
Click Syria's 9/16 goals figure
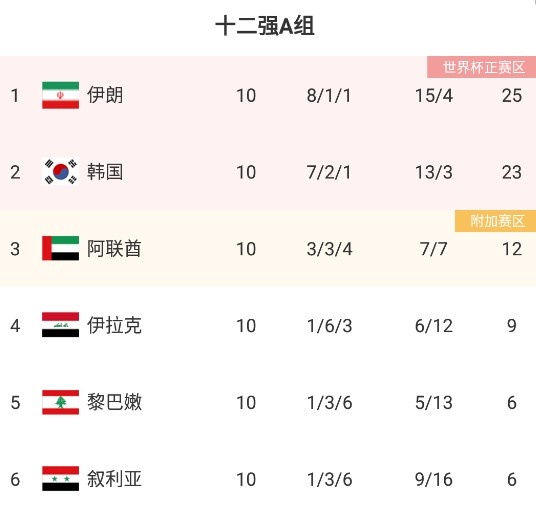point(434,479)
